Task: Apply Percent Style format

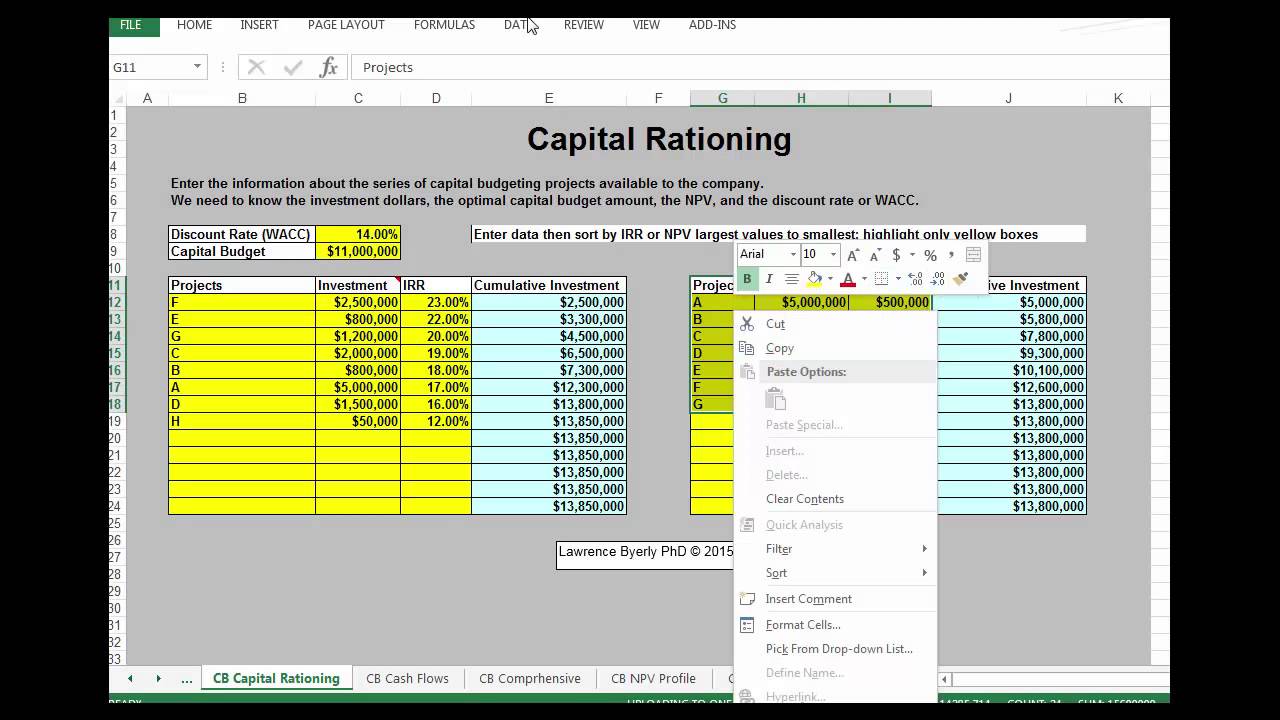Action: click(x=930, y=255)
